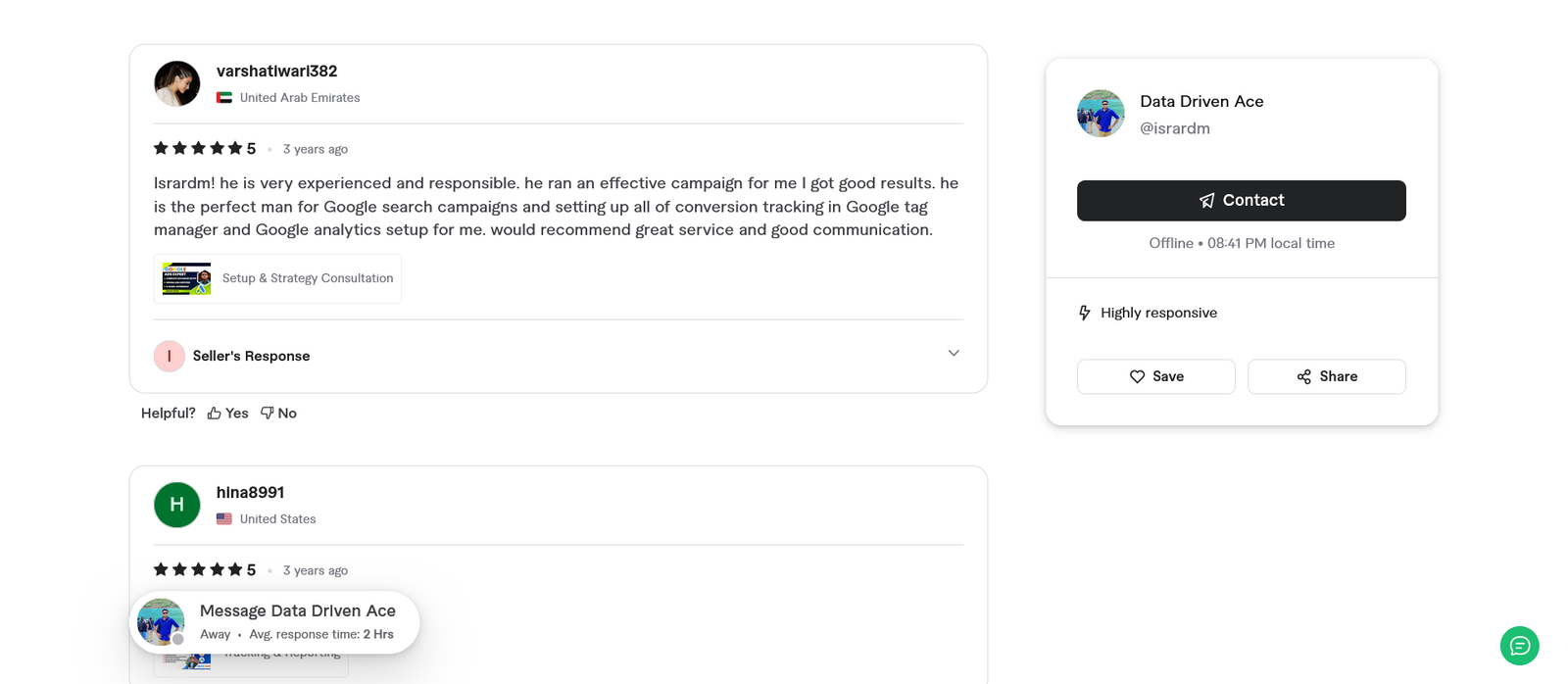Click the heart icon inside the Save button

tap(1138, 376)
